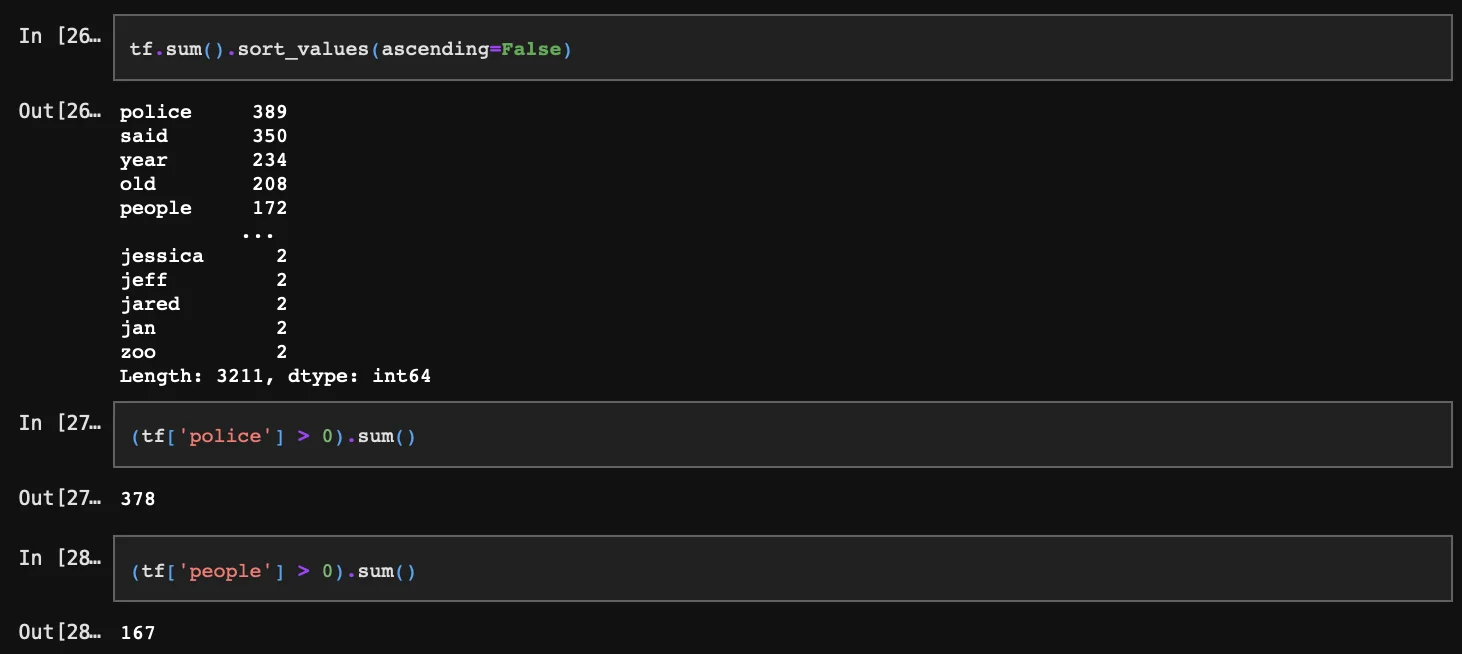Click the 'year 234' output row
The width and height of the screenshot is (1462, 654).
coord(203,160)
